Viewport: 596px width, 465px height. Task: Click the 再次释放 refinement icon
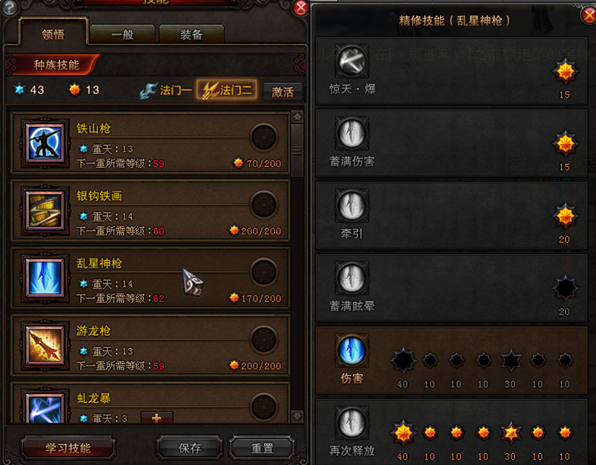point(352,422)
